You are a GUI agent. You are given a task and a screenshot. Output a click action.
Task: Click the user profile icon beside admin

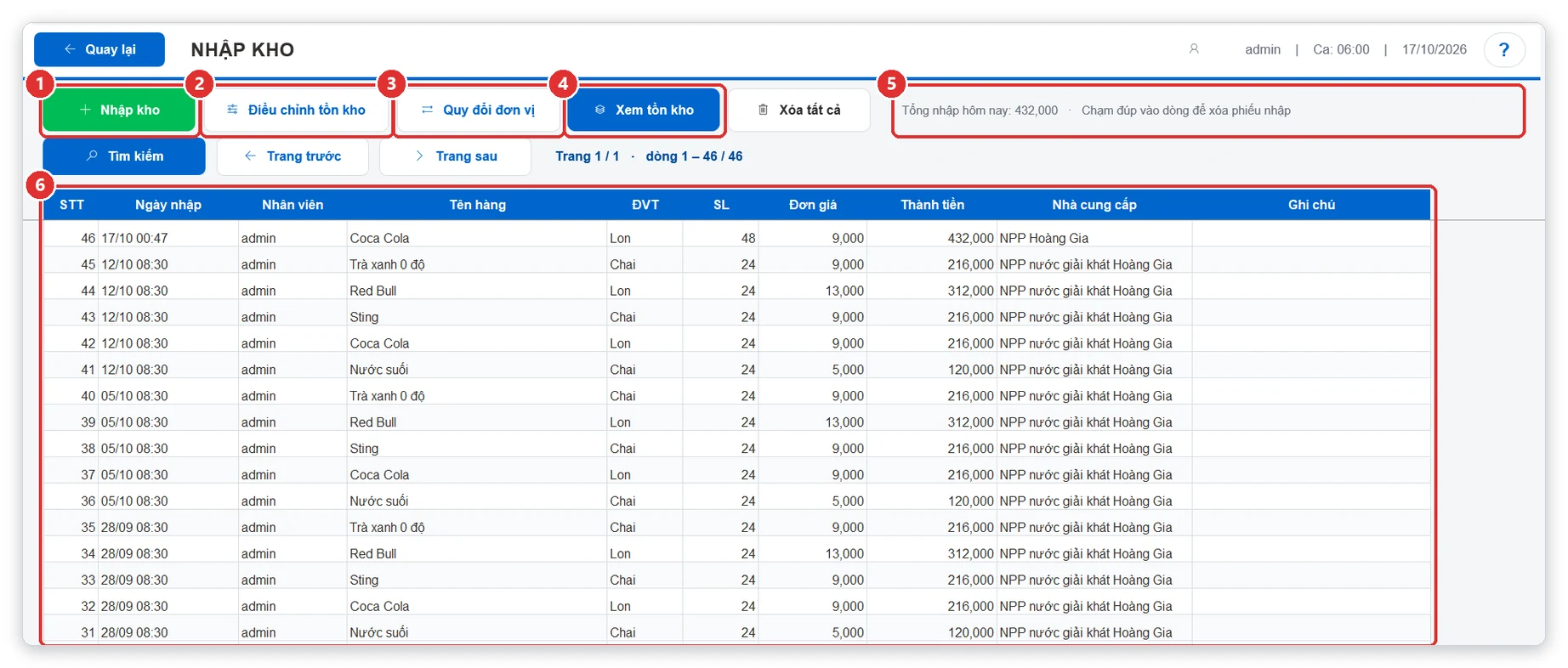point(1194,49)
